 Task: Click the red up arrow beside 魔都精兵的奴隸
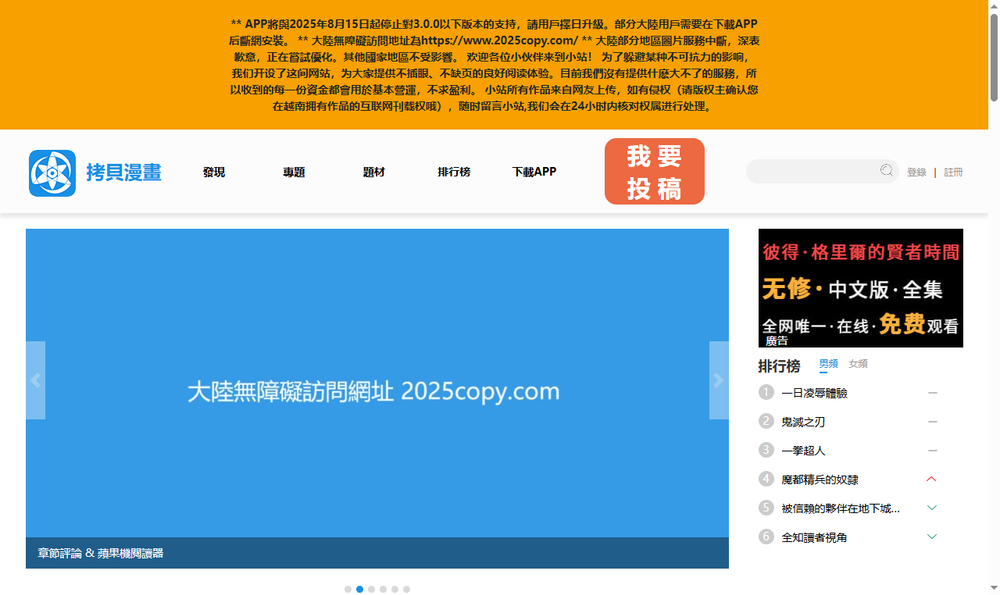930,479
